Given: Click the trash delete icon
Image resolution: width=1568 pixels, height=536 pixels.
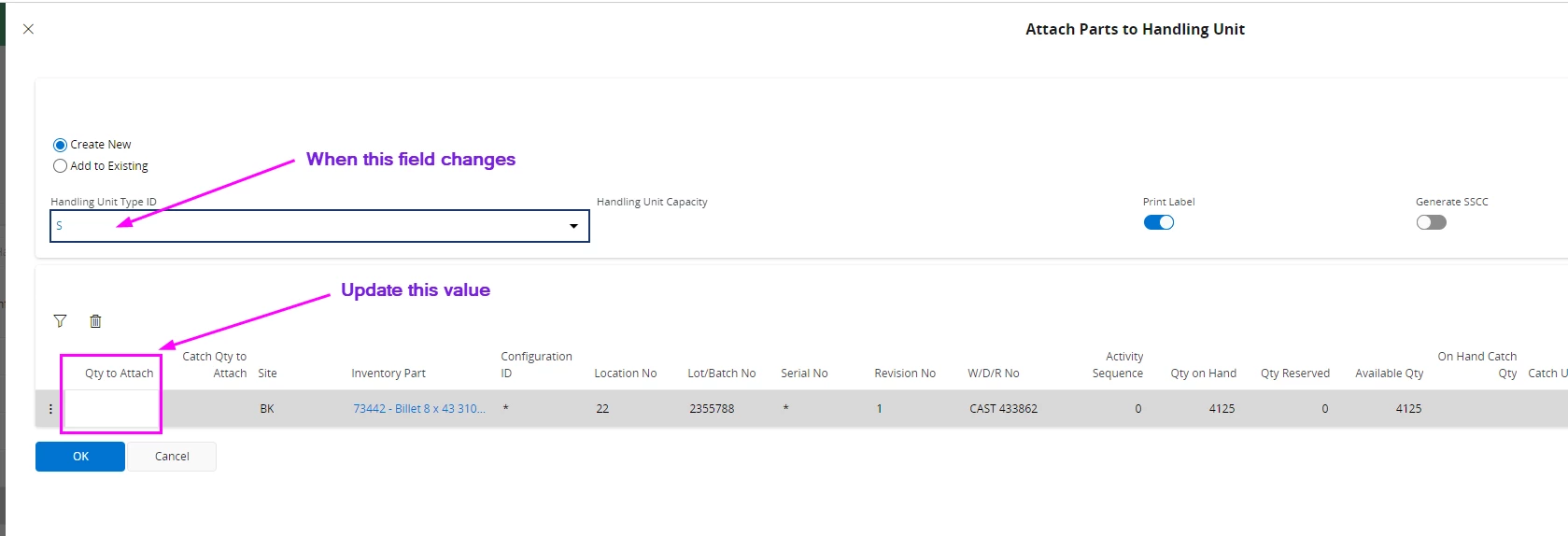Looking at the screenshot, I should pyautogui.click(x=95, y=321).
